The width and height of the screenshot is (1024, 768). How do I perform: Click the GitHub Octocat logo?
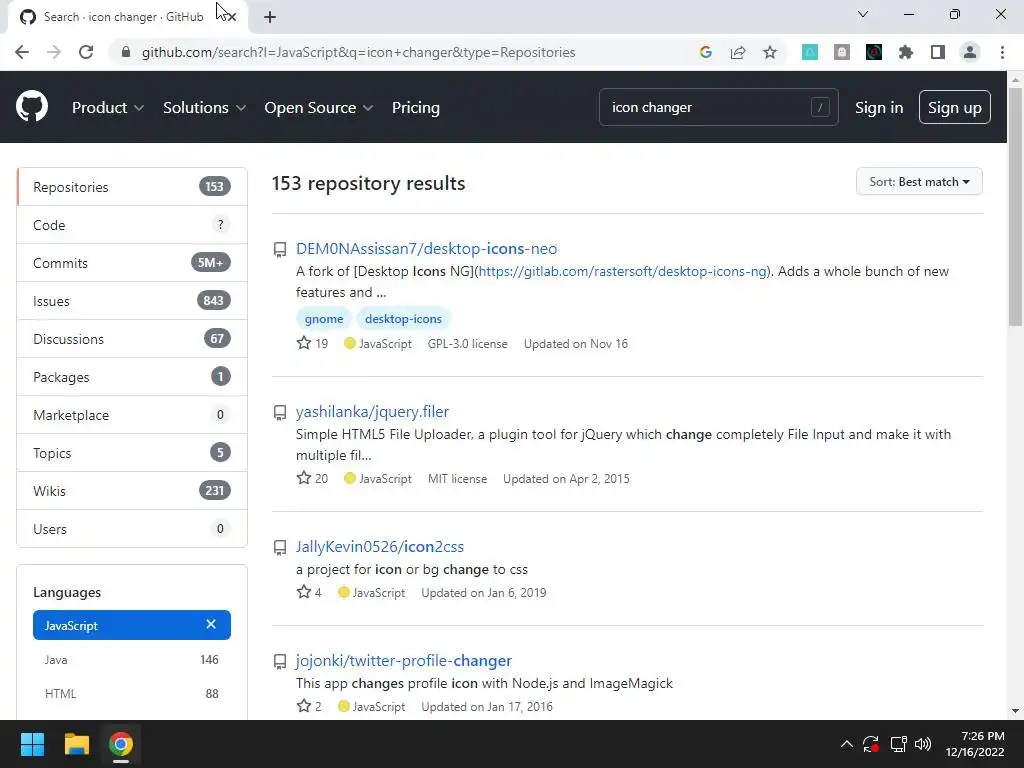point(31,107)
